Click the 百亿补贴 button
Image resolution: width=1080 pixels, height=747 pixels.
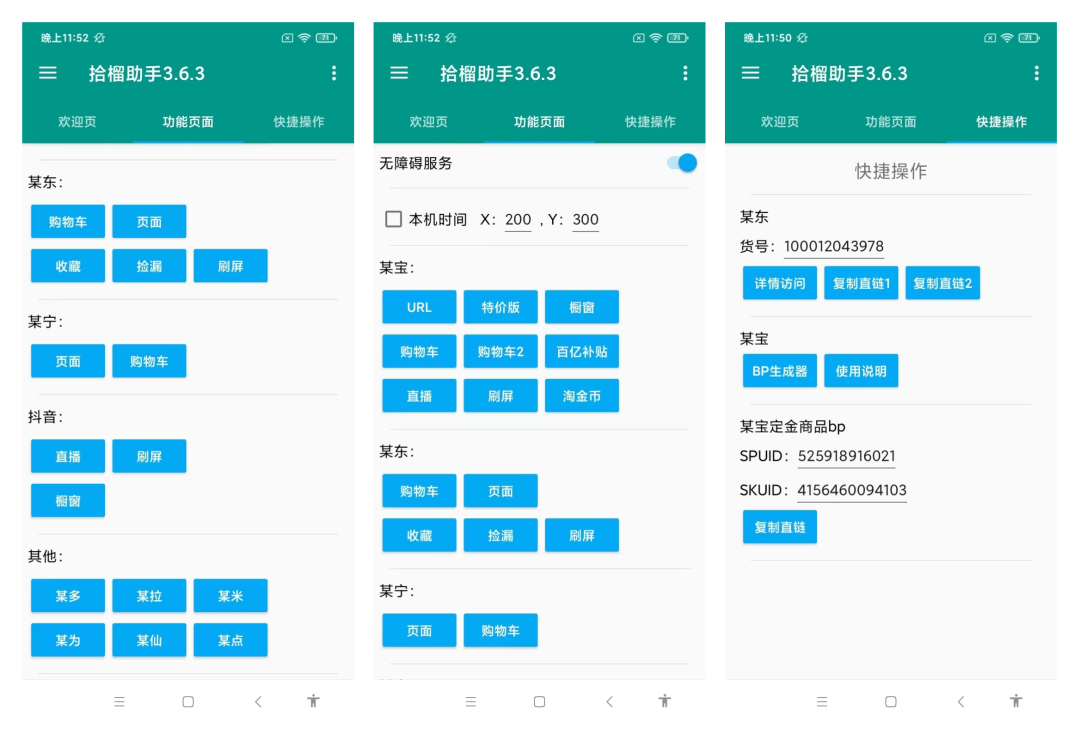click(581, 351)
